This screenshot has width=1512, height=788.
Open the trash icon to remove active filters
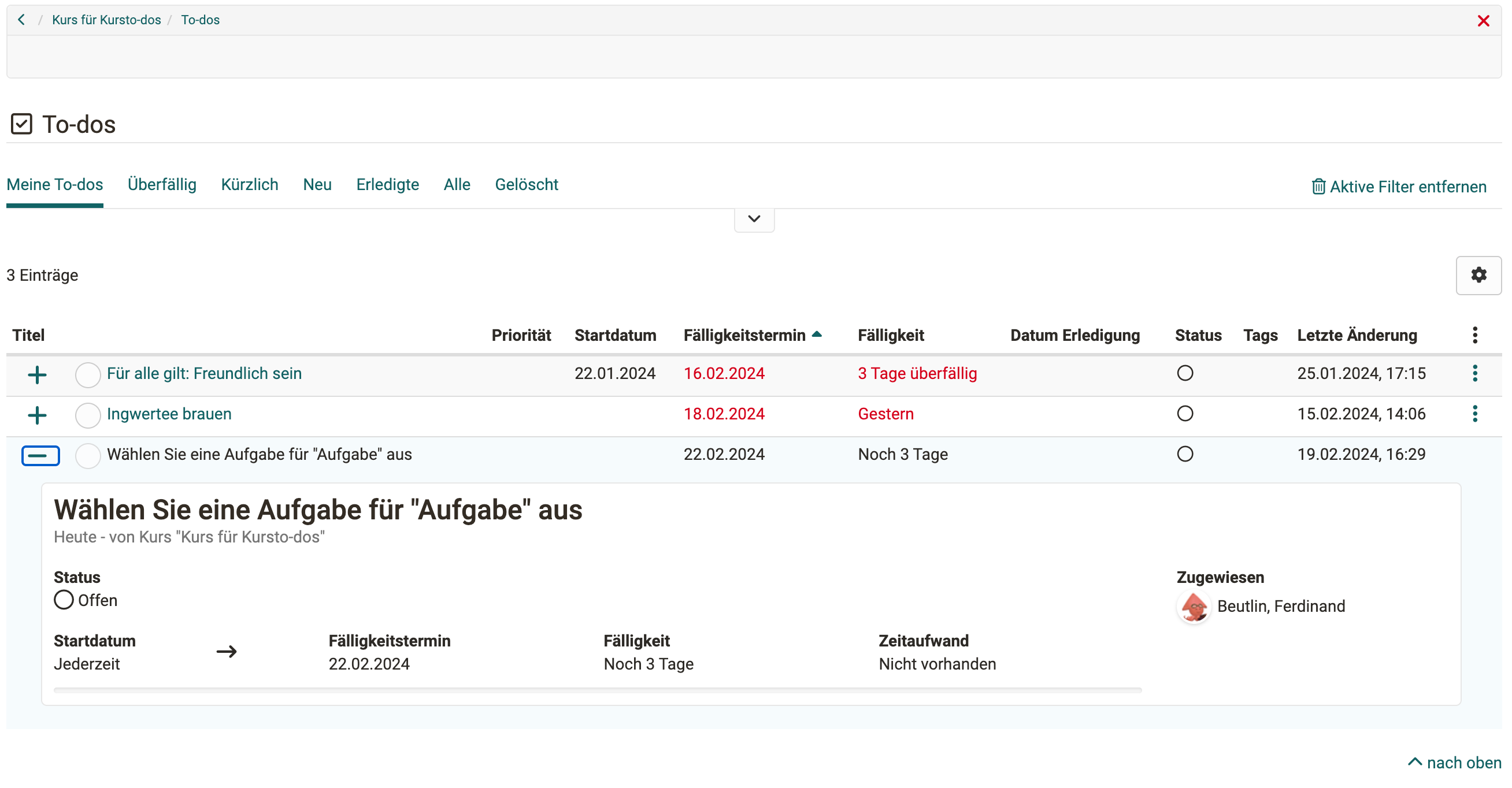(x=1319, y=186)
